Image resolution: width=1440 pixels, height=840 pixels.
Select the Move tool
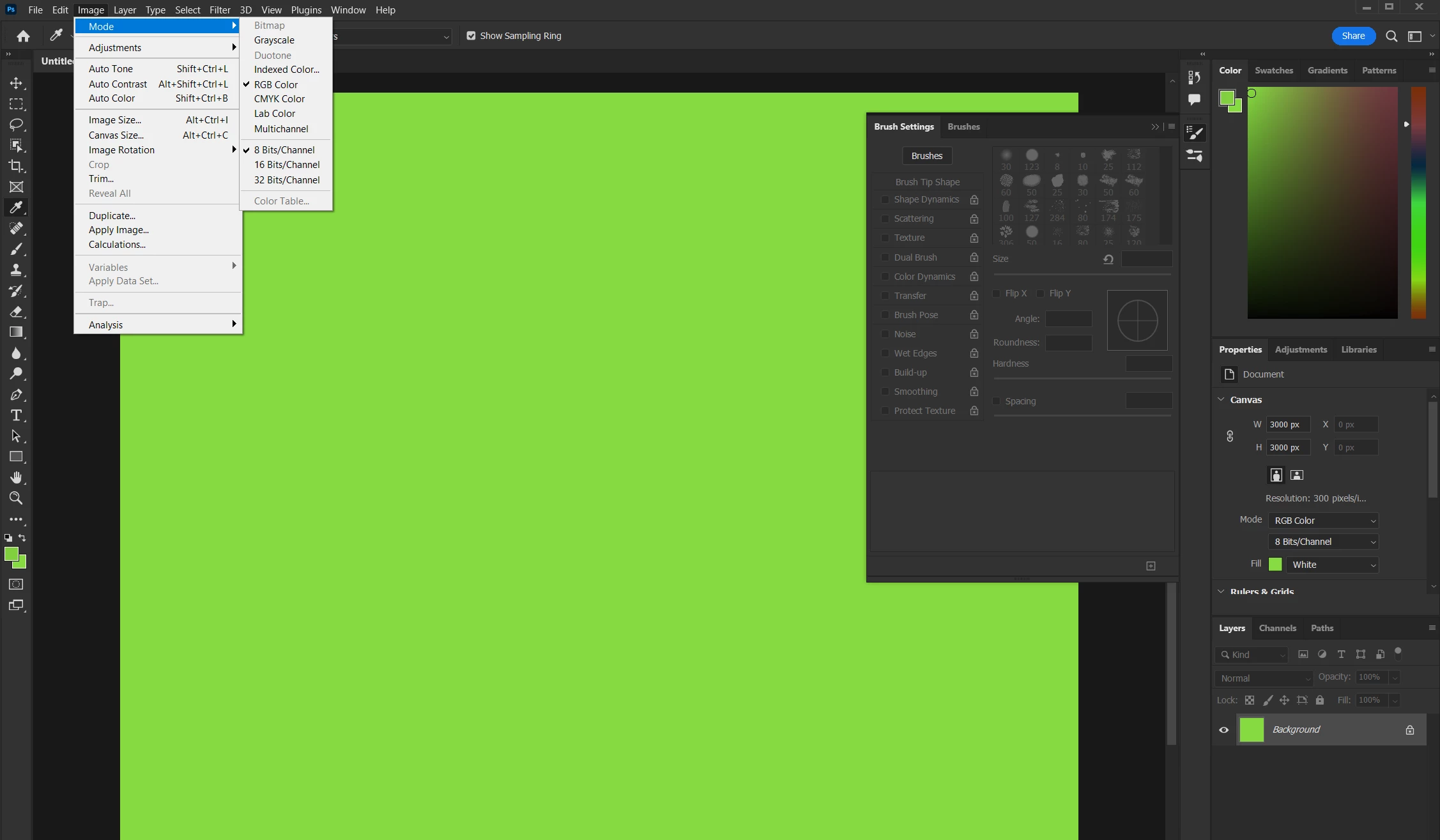16,83
